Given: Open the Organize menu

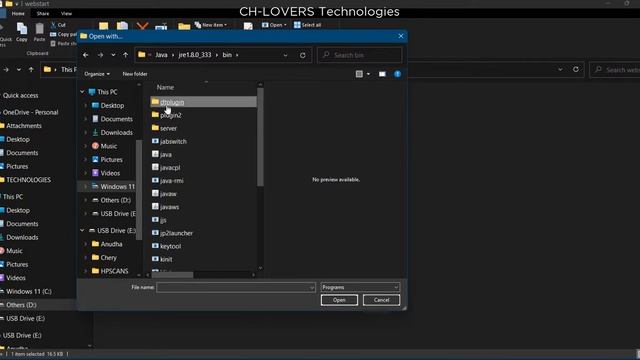Looking at the screenshot, I should click(x=97, y=74).
